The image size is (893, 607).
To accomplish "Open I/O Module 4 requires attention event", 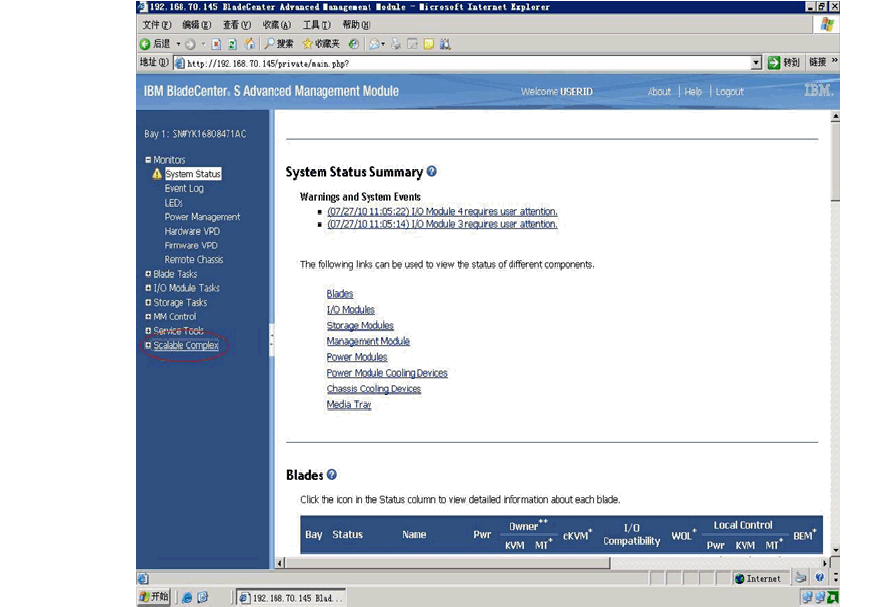I will point(442,212).
